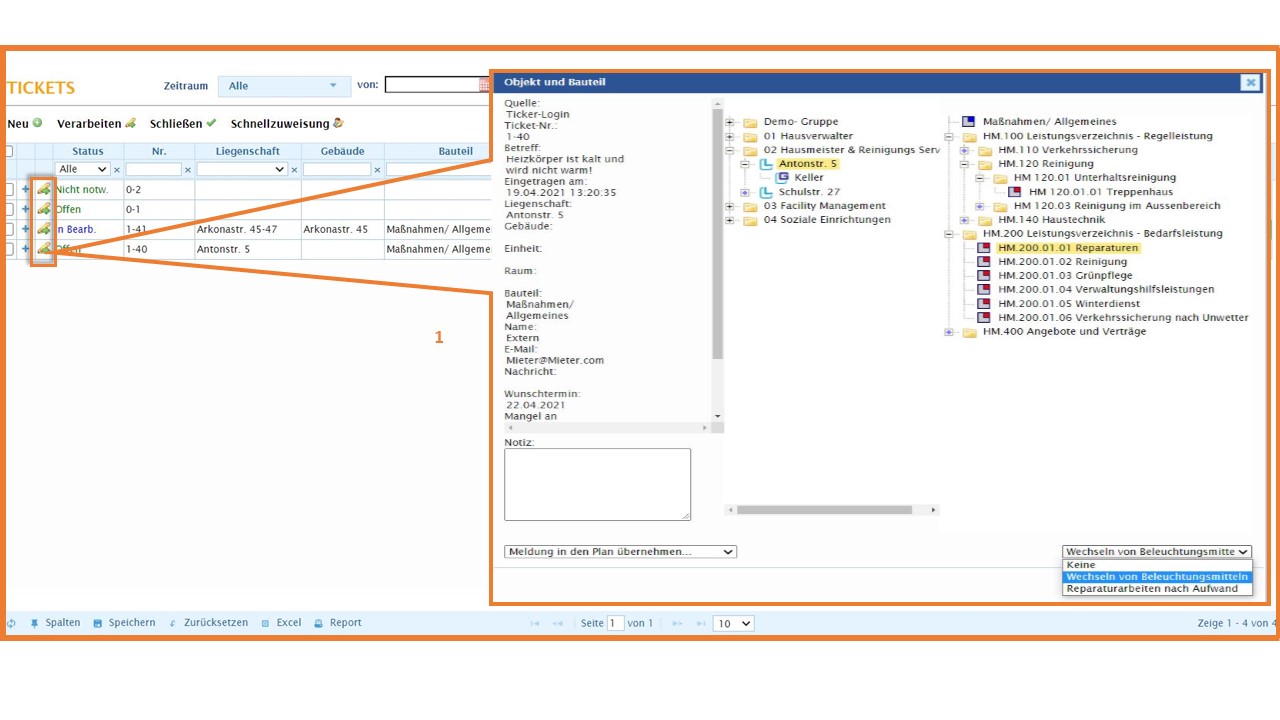1280x720 pixels.
Task: Click the Schulstr. 27 property icon
Action: (766, 192)
